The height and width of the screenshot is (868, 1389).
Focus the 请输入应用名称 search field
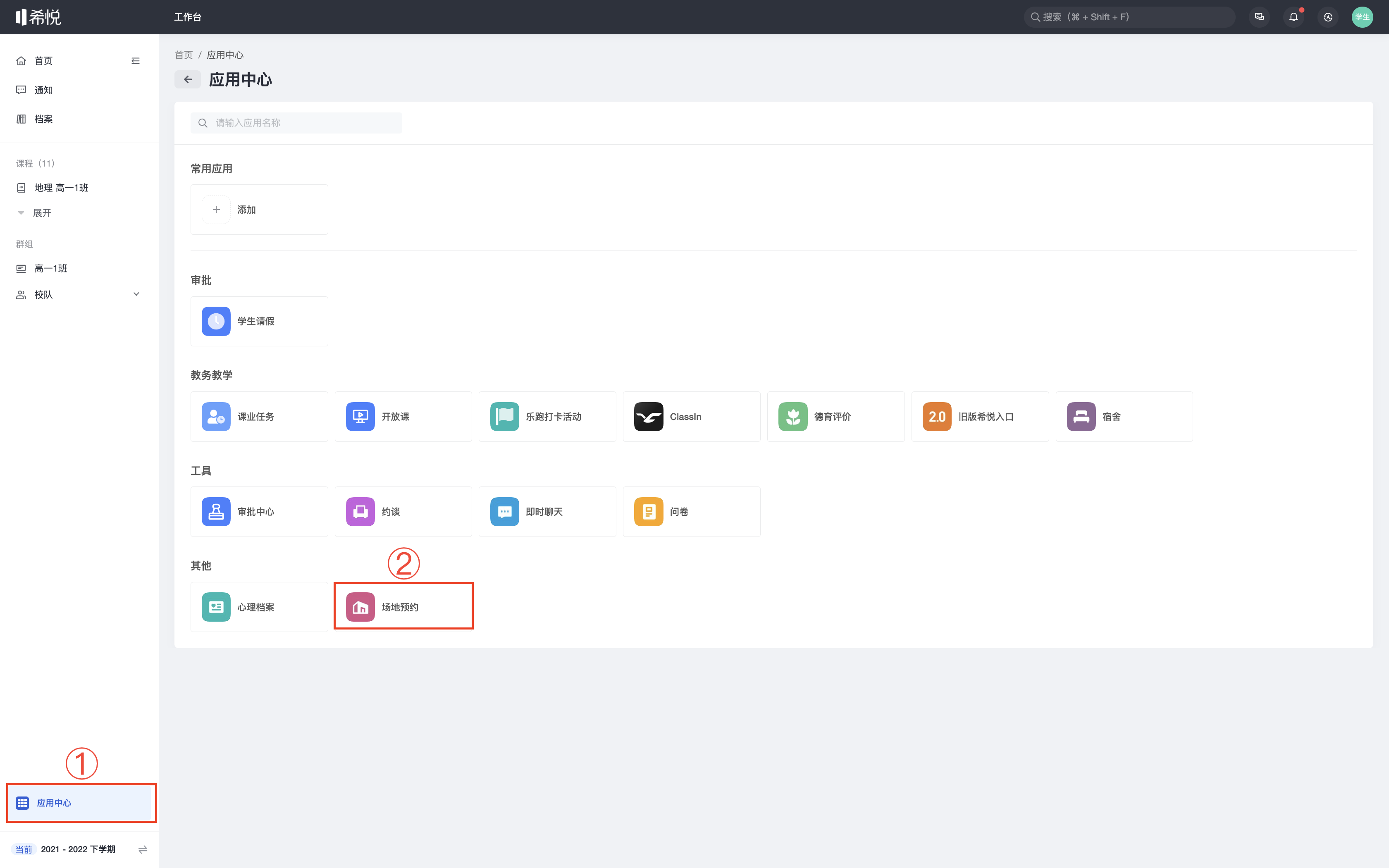pyautogui.click(x=296, y=123)
